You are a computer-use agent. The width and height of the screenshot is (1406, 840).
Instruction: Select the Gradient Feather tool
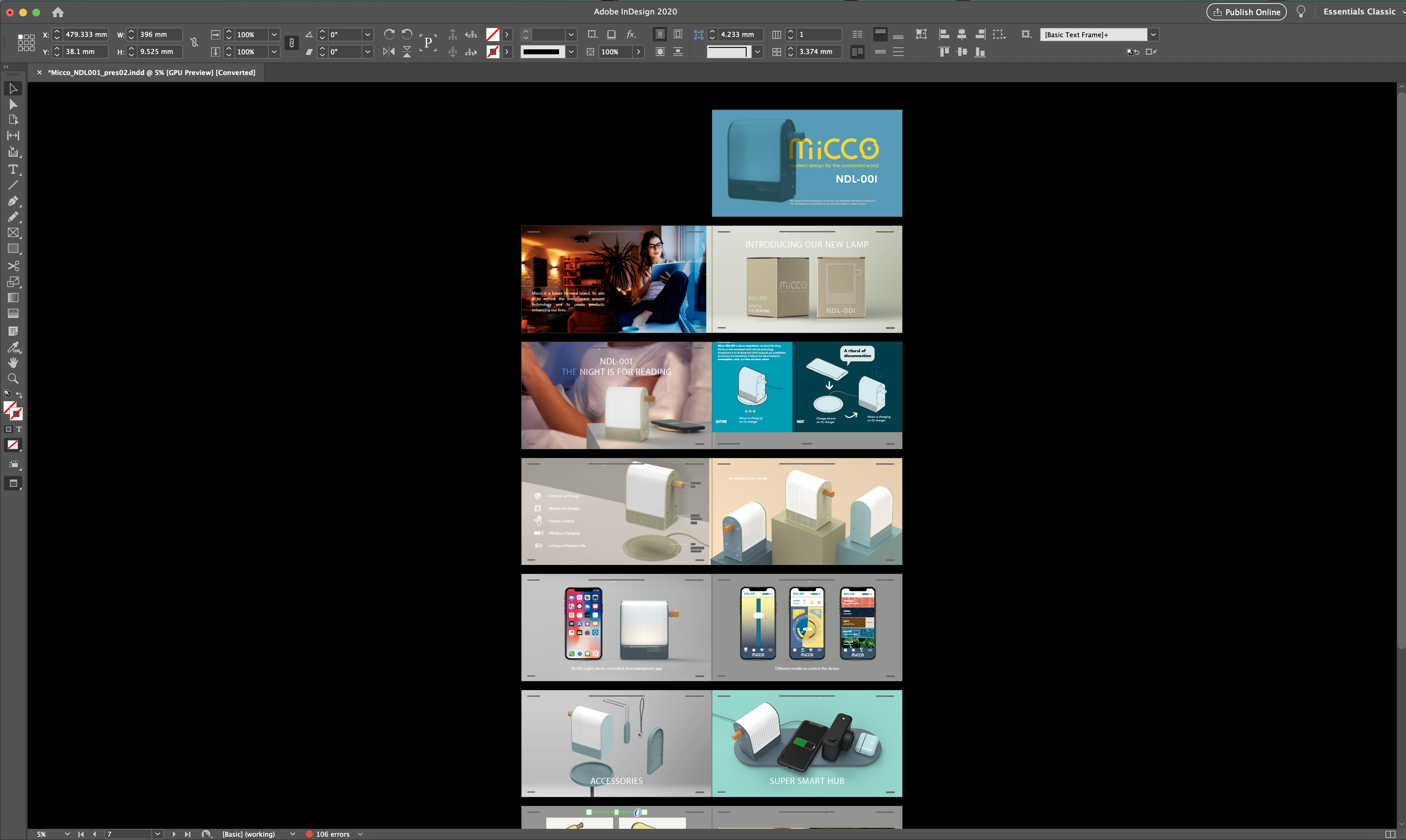click(13, 313)
